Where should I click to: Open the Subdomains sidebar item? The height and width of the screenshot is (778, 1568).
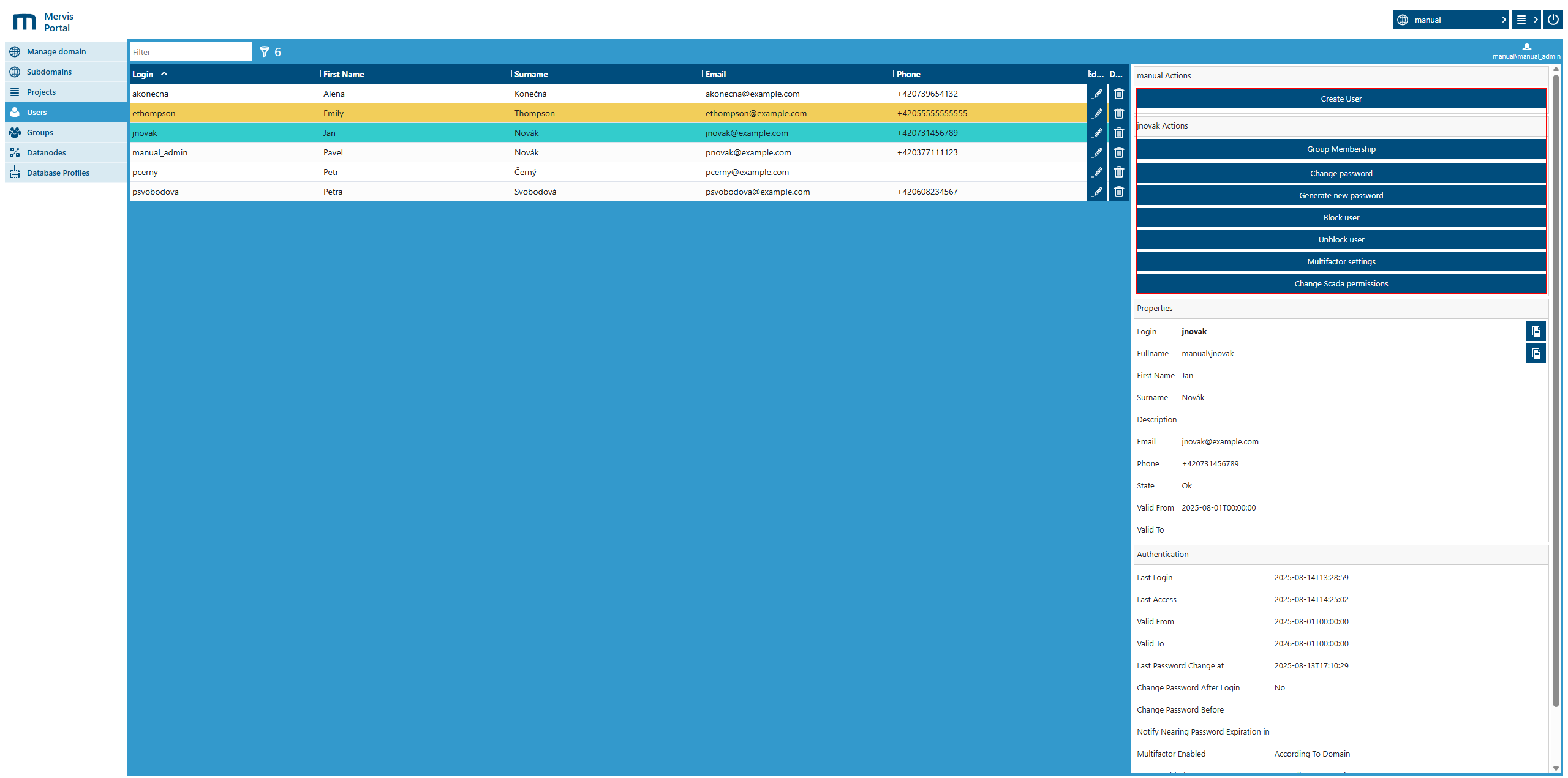[x=66, y=72]
